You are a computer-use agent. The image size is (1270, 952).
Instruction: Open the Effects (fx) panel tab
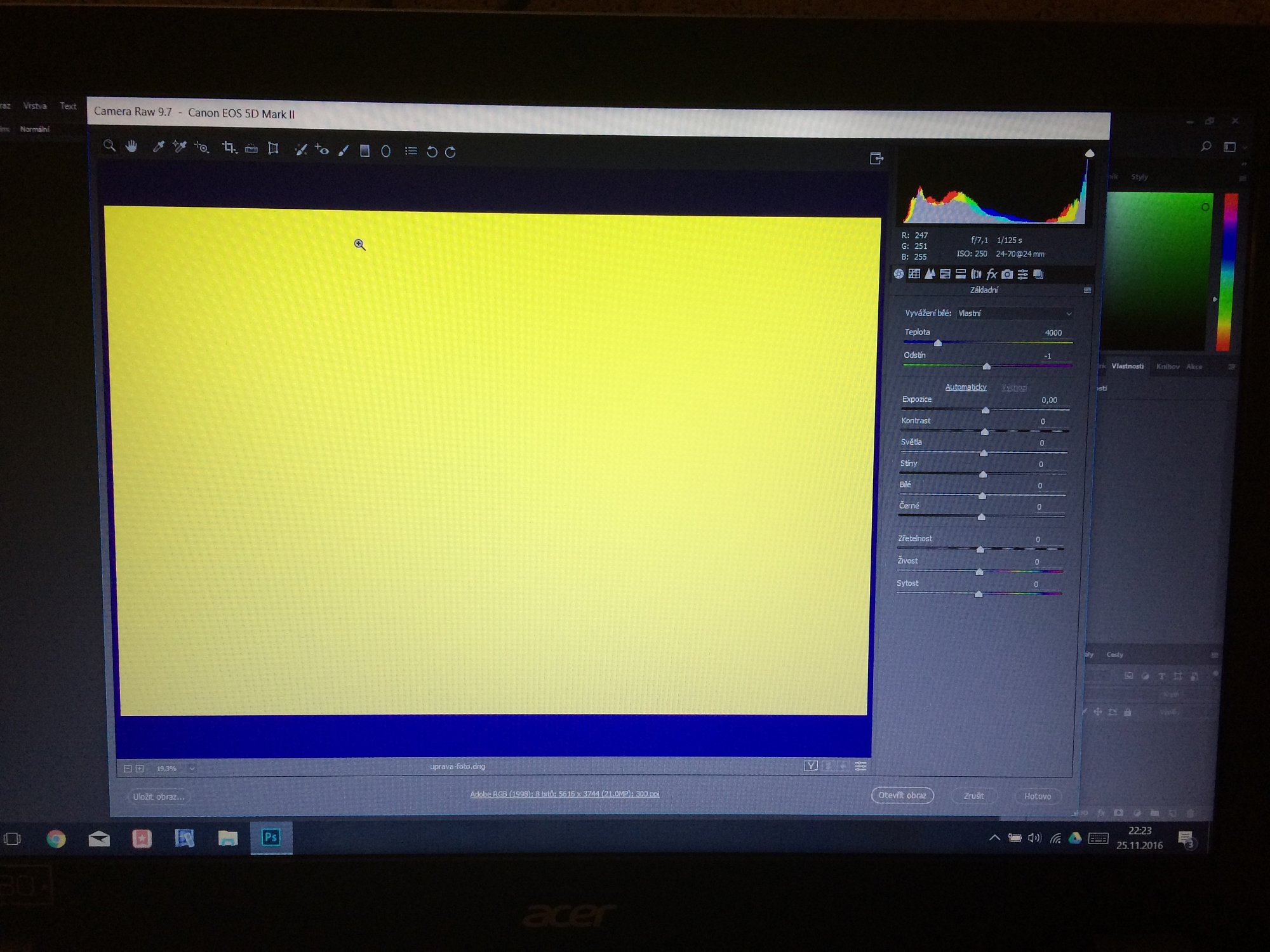[x=991, y=274]
